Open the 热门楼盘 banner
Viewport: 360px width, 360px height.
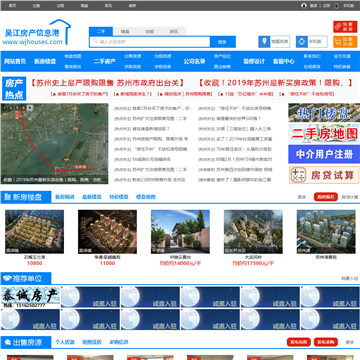(324, 113)
